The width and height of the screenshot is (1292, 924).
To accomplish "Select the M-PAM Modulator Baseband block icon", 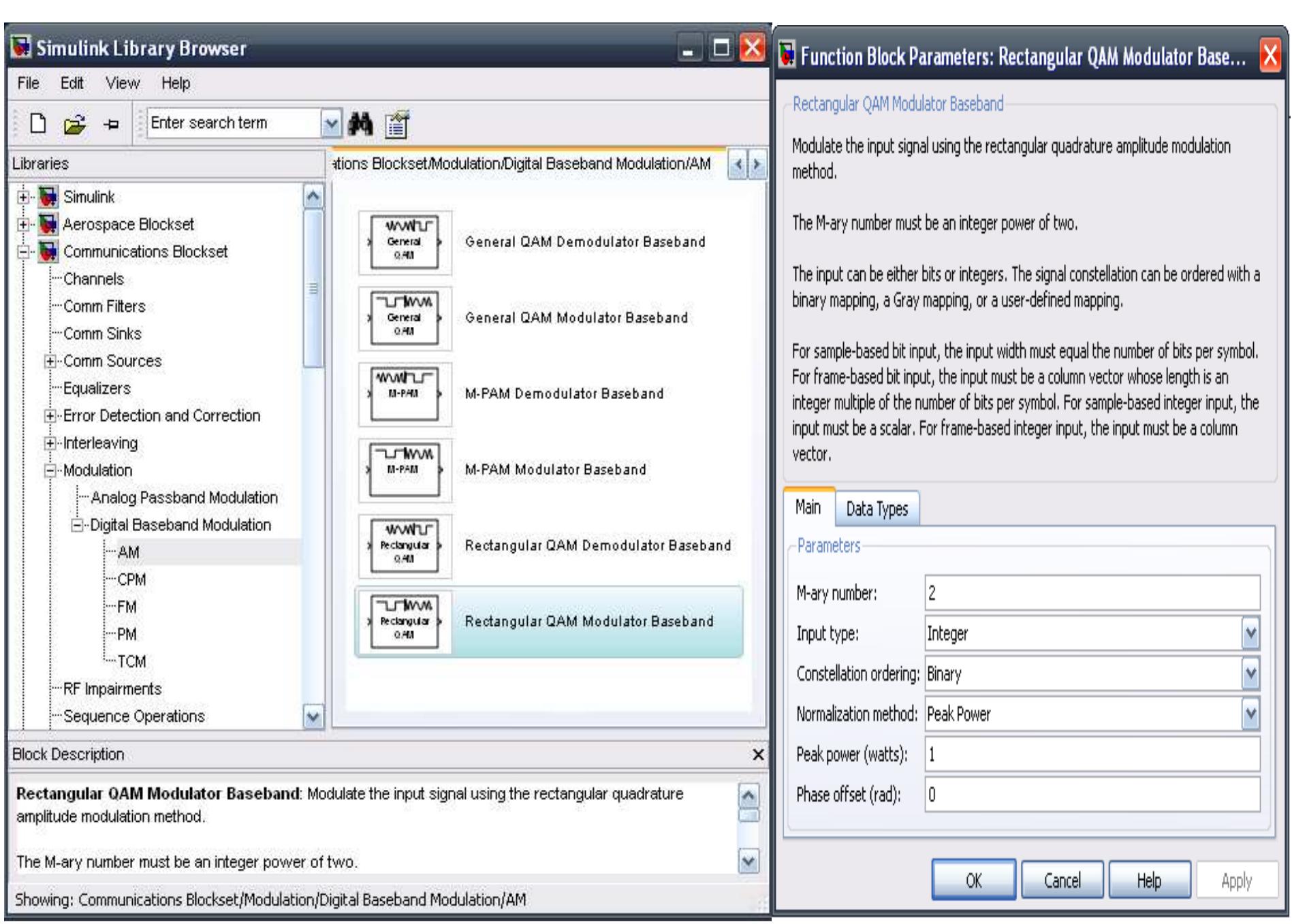I will pos(405,470).
